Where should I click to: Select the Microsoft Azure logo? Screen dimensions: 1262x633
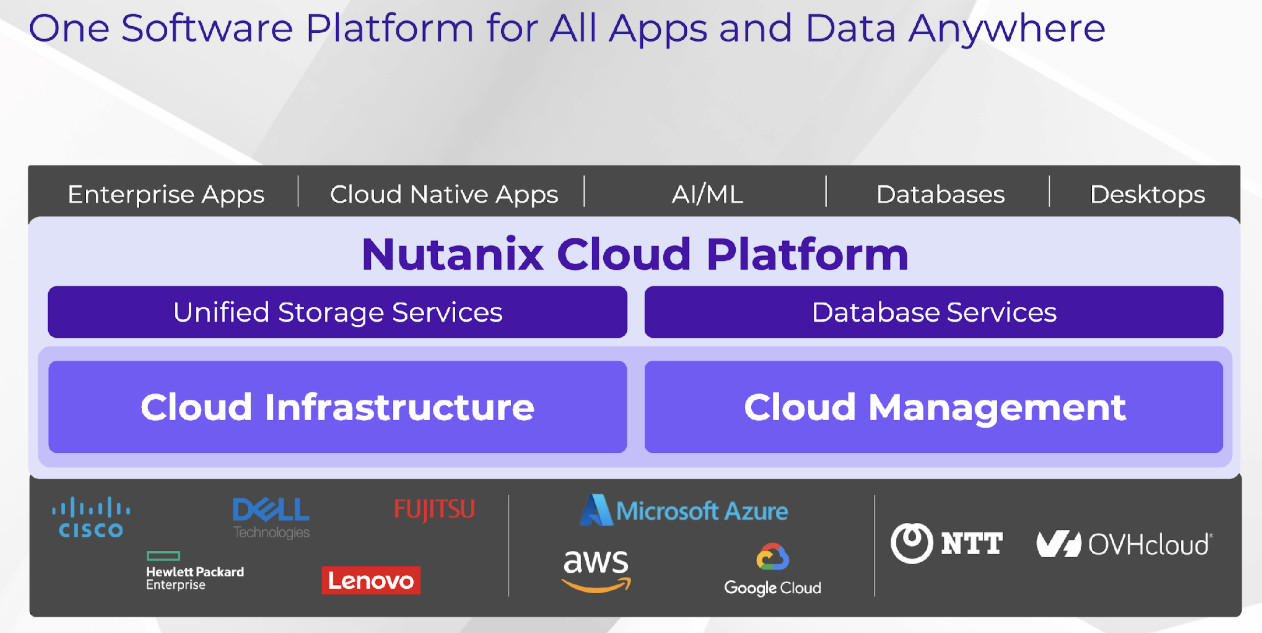coord(684,510)
